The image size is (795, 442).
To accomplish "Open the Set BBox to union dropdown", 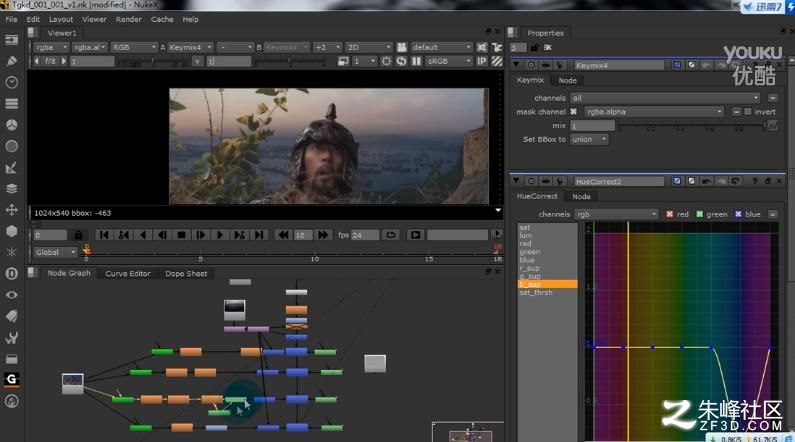I will [x=590, y=139].
